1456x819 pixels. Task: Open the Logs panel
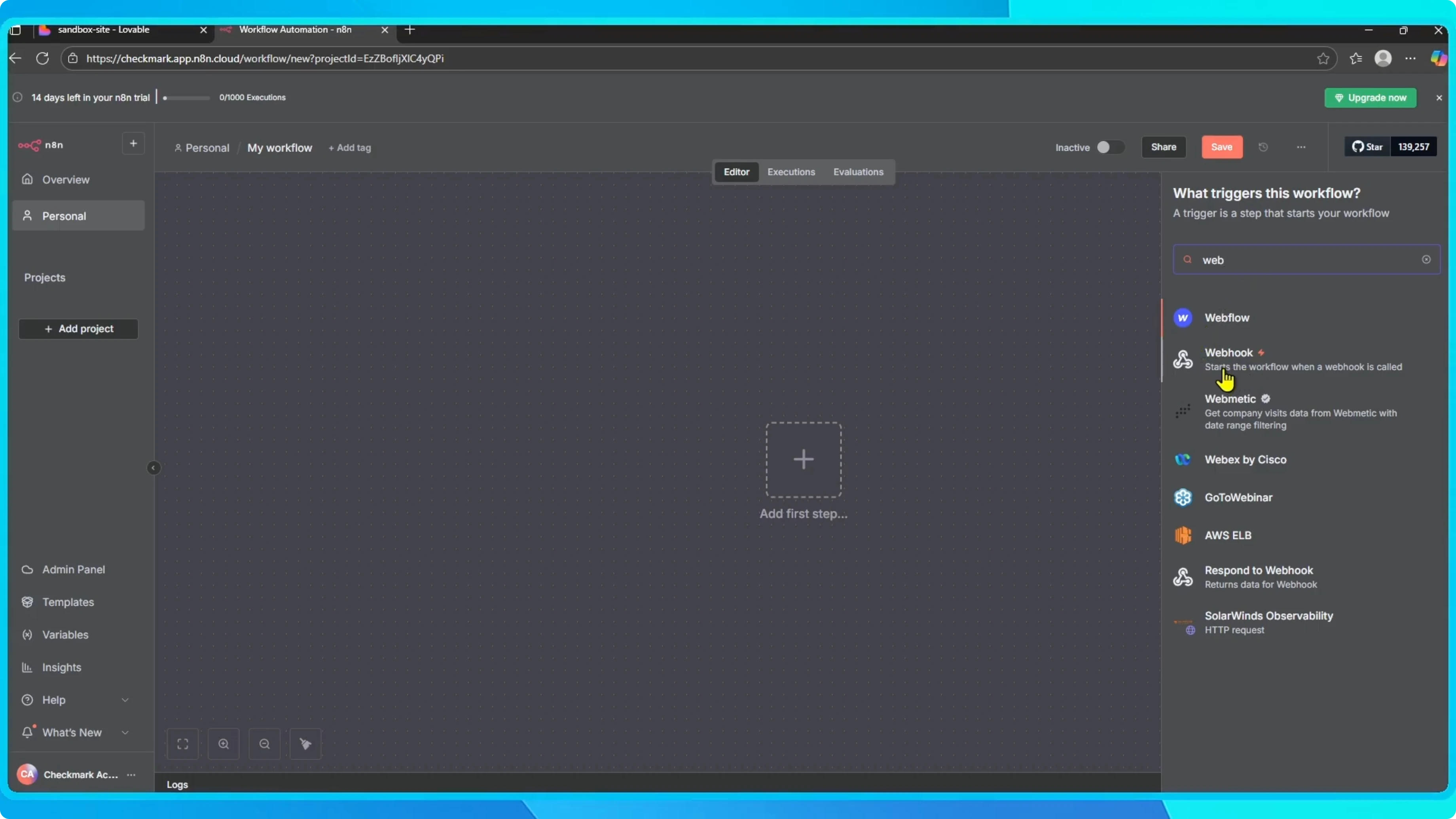pyautogui.click(x=177, y=785)
